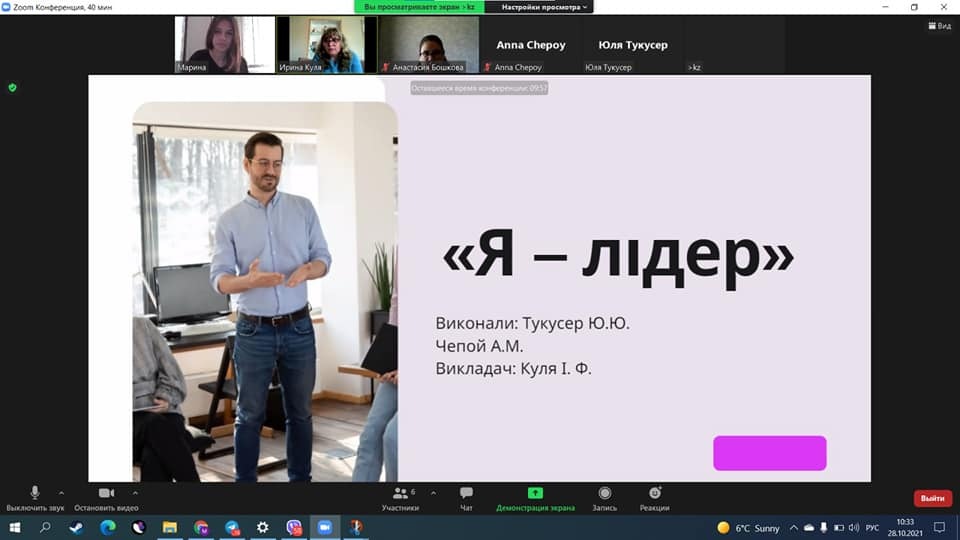This screenshot has height=540, width=960.
Task: Change layout using the Вид button
Action: point(938,26)
